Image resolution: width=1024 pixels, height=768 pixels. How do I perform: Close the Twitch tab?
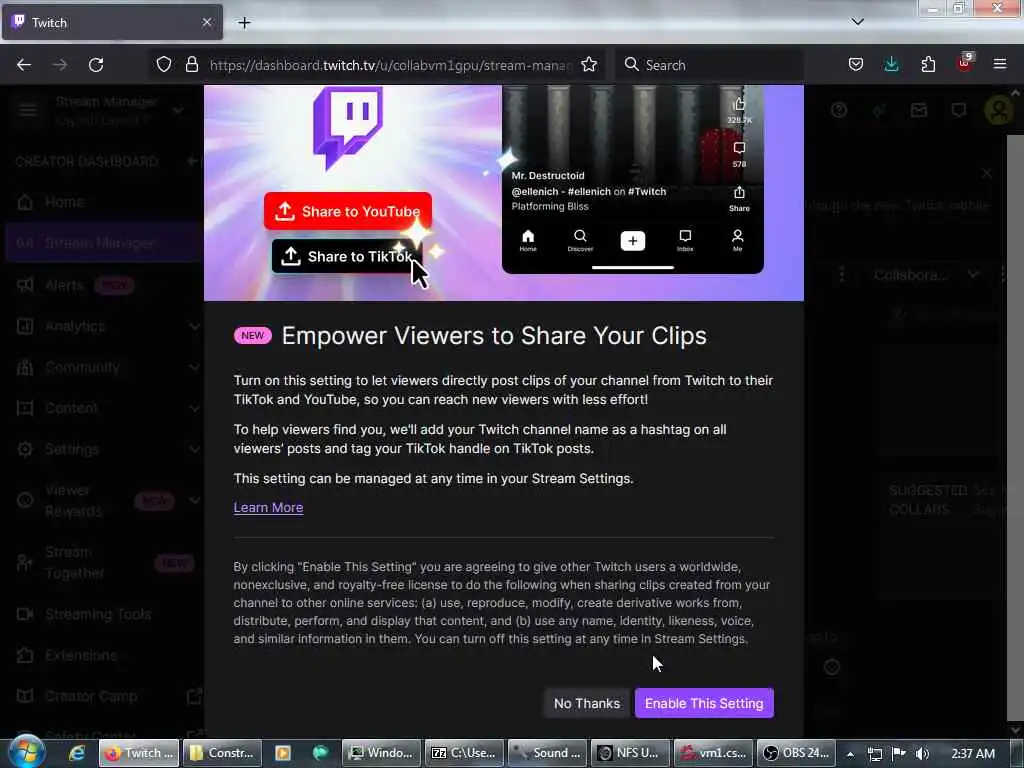click(206, 22)
